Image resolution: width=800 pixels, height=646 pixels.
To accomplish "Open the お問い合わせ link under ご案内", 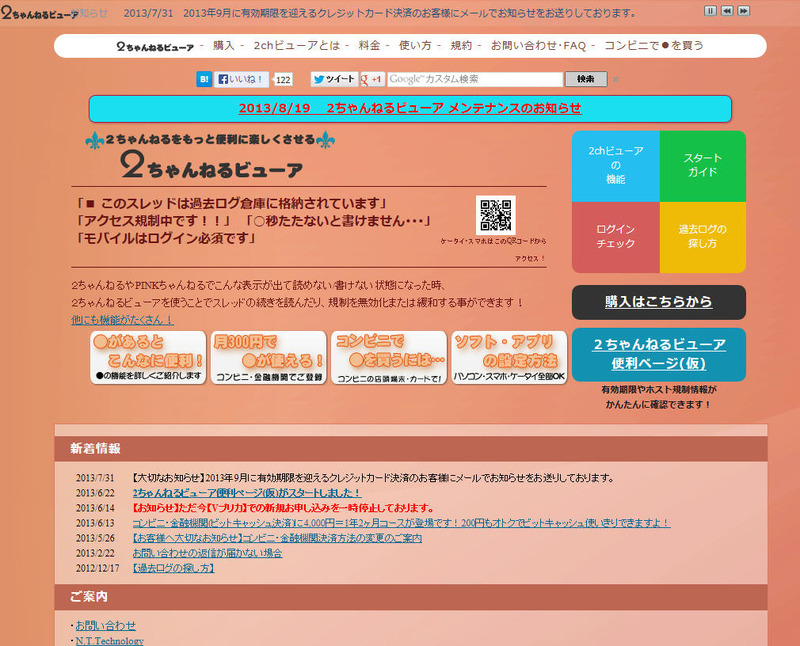I will click(105, 626).
